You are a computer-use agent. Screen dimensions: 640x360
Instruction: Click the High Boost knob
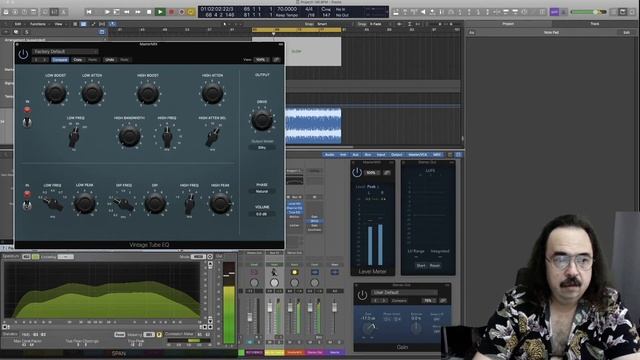click(x=148, y=93)
